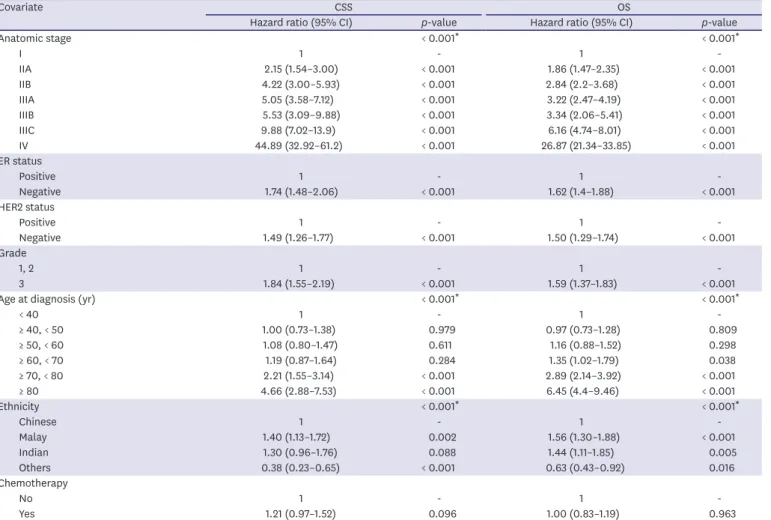The width and height of the screenshot is (771, 520).
Task: Select the chemotherapy OS p-value '0.963'
Action: click(x=722, y=514)
